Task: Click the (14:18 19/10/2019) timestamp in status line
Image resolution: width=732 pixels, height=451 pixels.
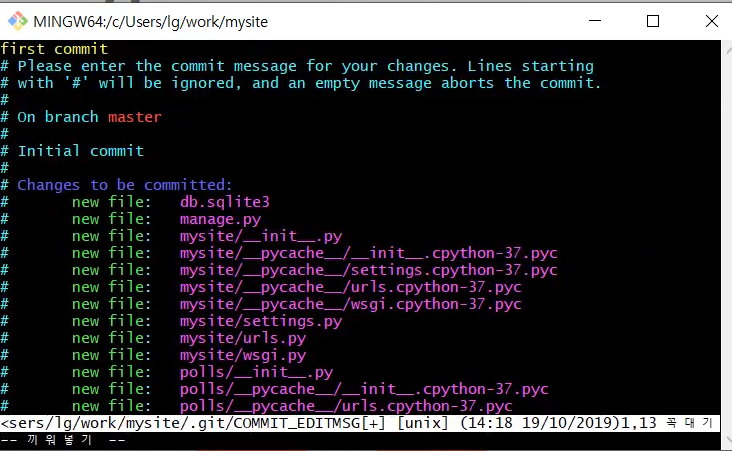Action: click(x=540, y=423)
